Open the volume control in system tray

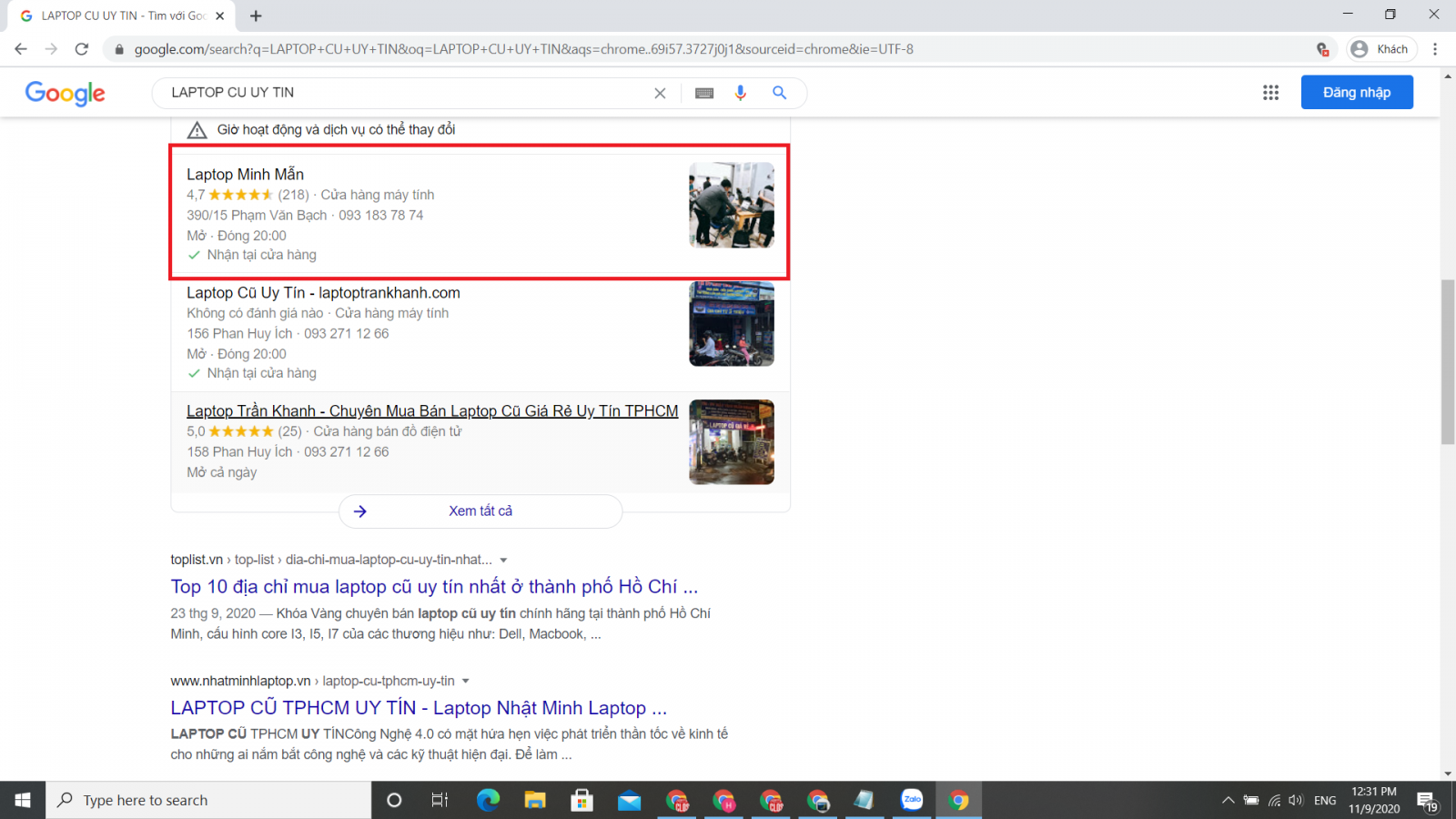click(x=1296, y=800)
